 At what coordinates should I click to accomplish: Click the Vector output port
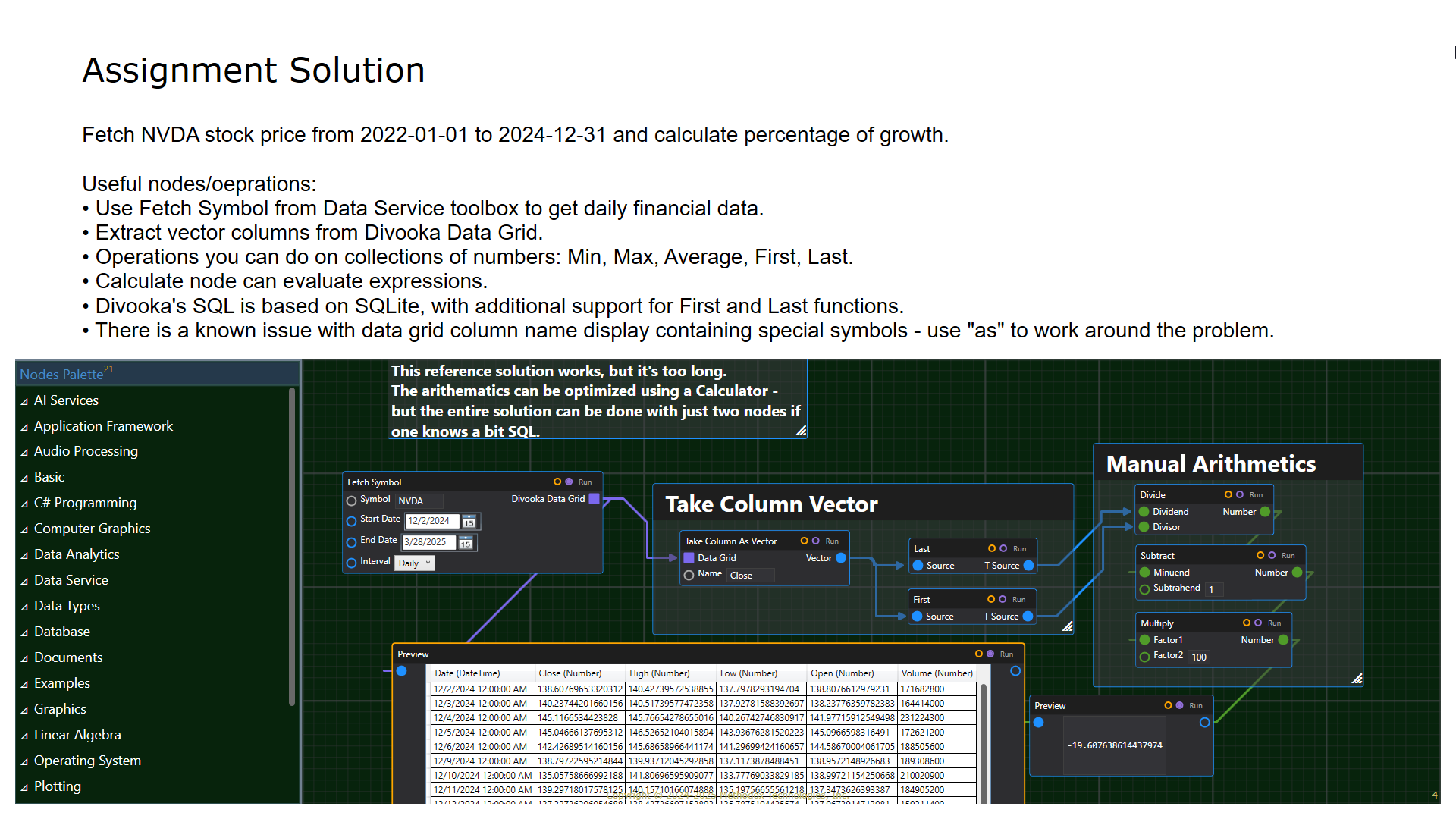coord(841,558)
